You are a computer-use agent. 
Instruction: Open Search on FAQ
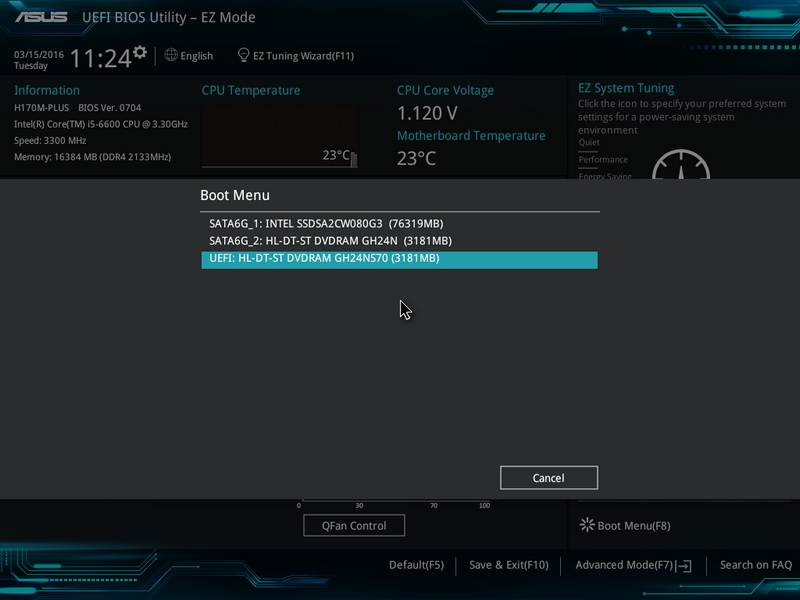pos(756,565)
